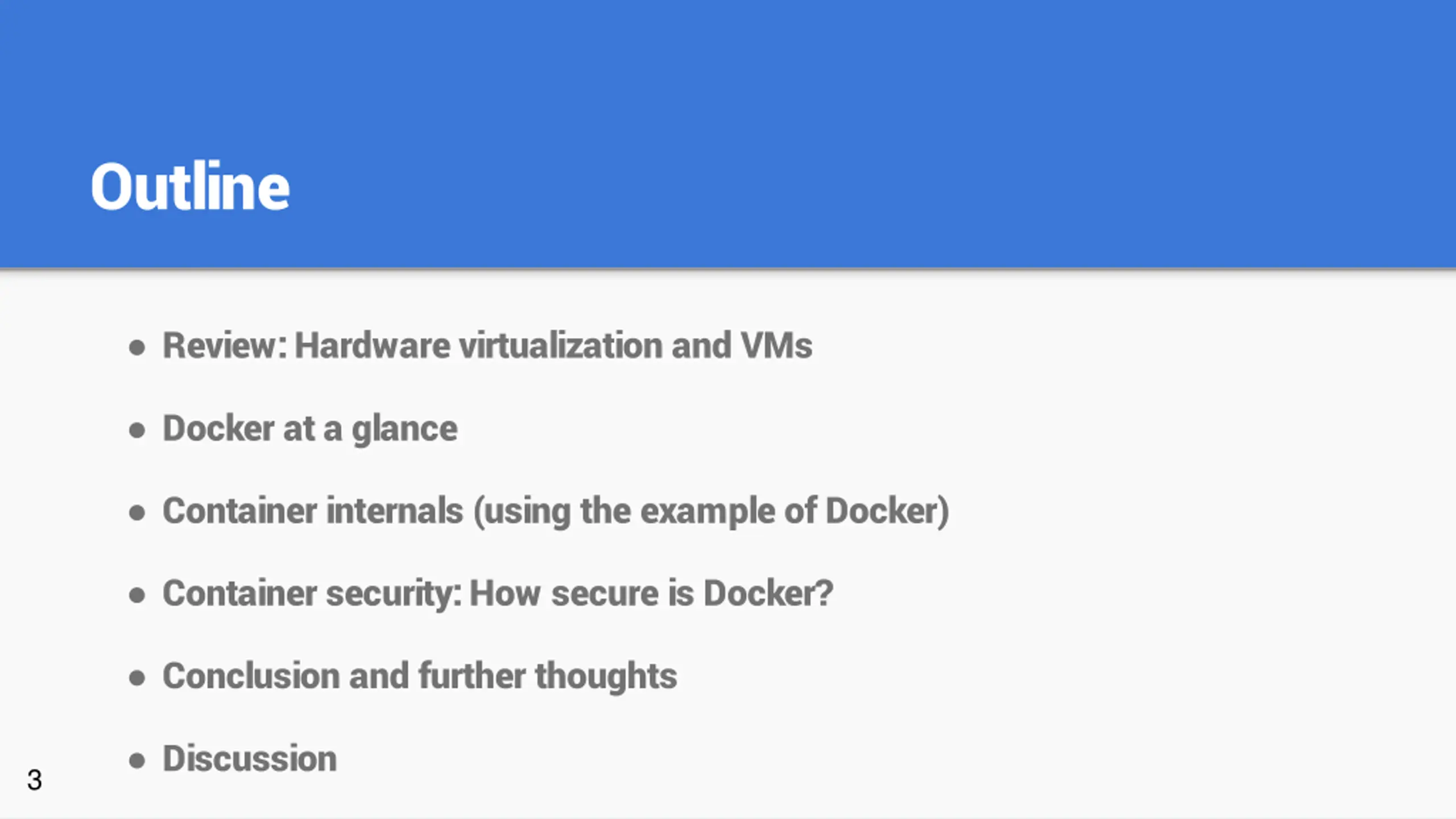
Task: Click the word 'VMs' in first bullet
Action: pos(776,345)
